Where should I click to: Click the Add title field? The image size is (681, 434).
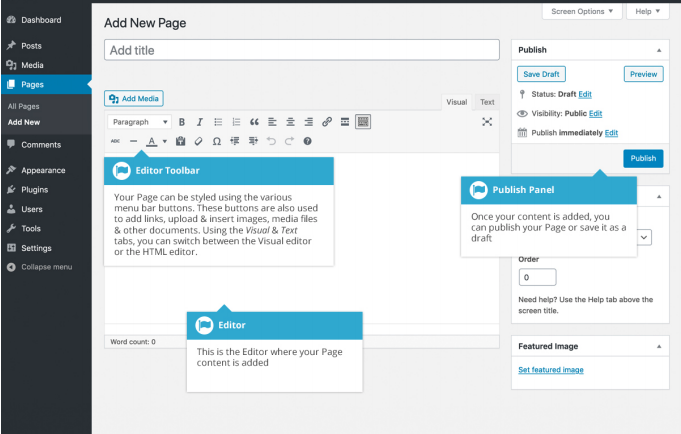tap(302, 50)
